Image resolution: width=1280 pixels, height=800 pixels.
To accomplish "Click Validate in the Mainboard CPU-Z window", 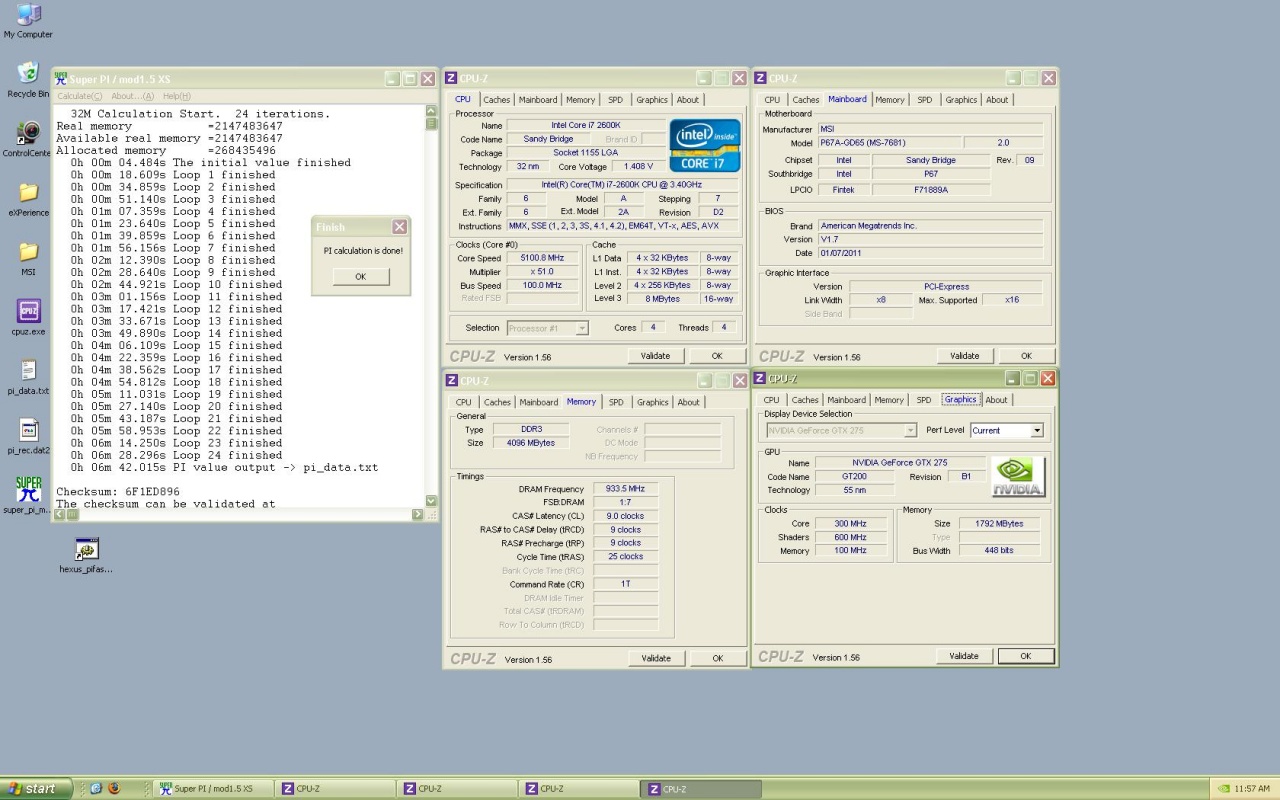I will pos(964,356).
